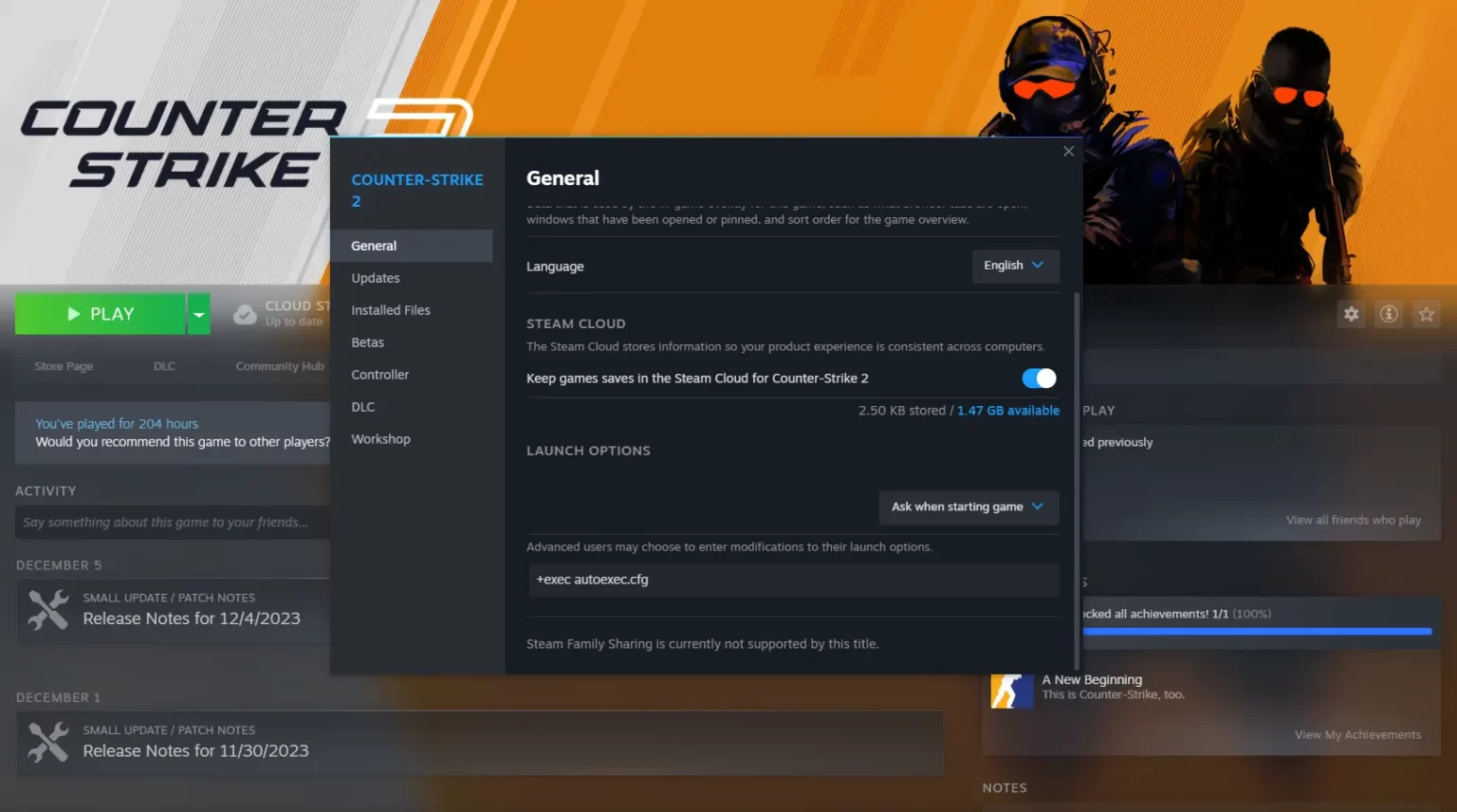Click launch options text field
1457x812 pixels.
click(793, 580)
